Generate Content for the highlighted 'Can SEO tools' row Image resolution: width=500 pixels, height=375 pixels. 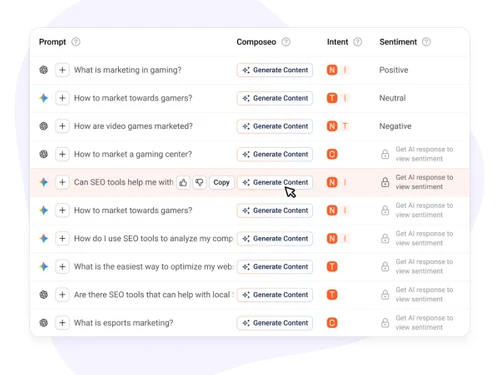pyautogui.click(x=275, y=182)
